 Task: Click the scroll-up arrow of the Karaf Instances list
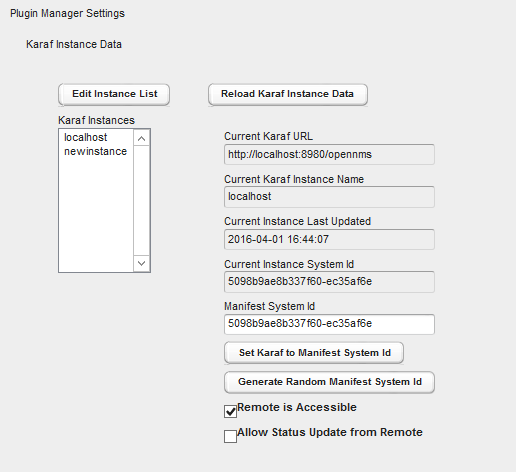142,138
